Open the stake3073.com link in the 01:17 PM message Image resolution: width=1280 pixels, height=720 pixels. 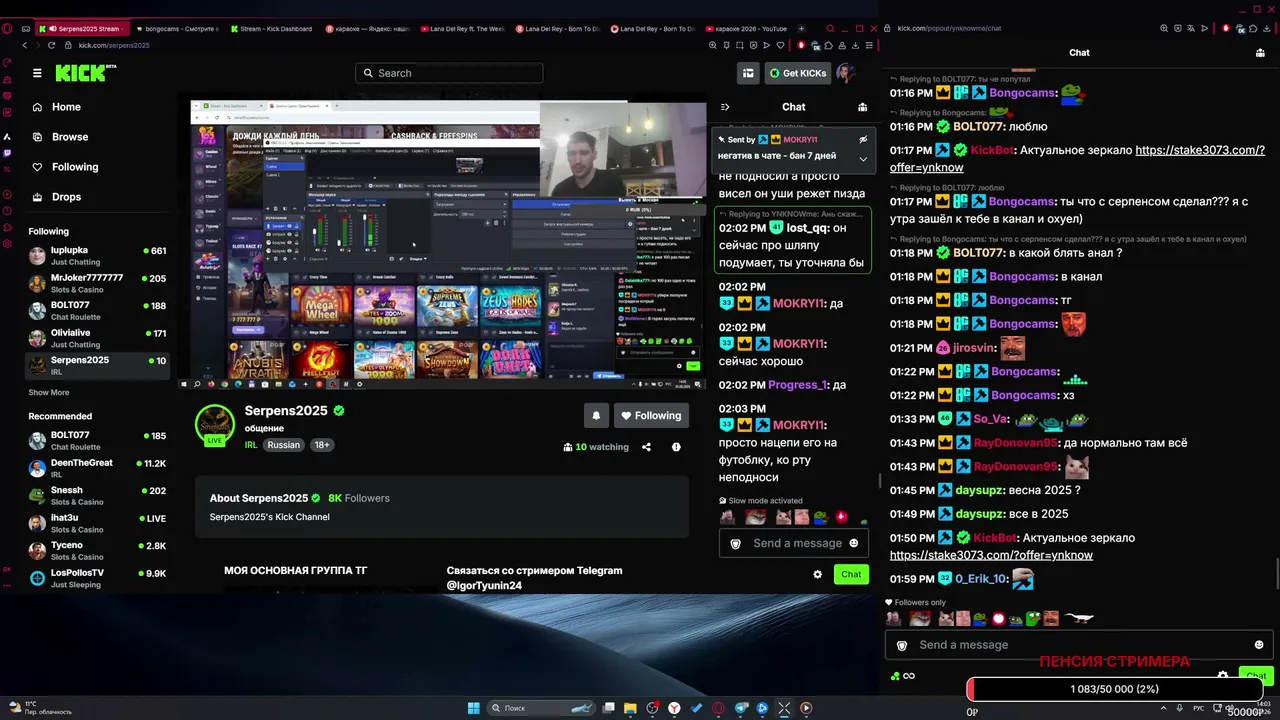coord(1078,158)
